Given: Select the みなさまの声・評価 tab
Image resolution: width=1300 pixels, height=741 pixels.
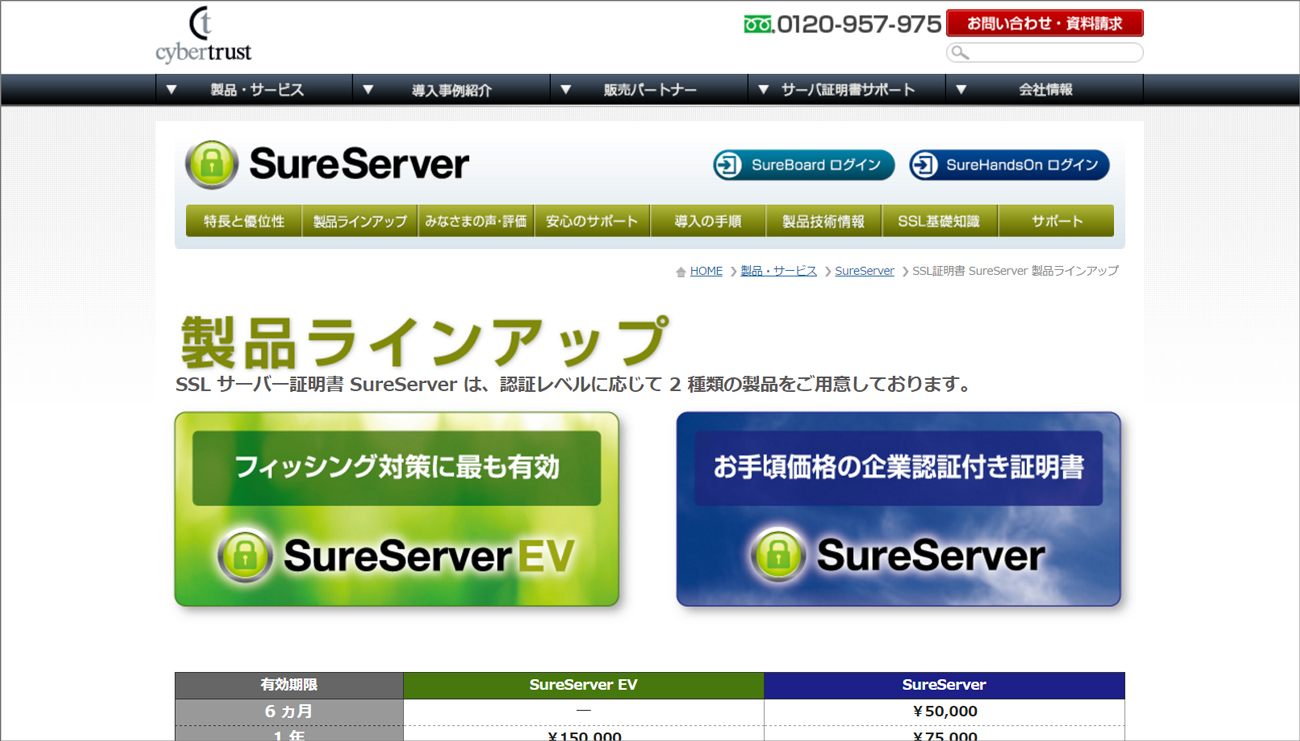Looking at the screenshot, I should tap(476, 221).
